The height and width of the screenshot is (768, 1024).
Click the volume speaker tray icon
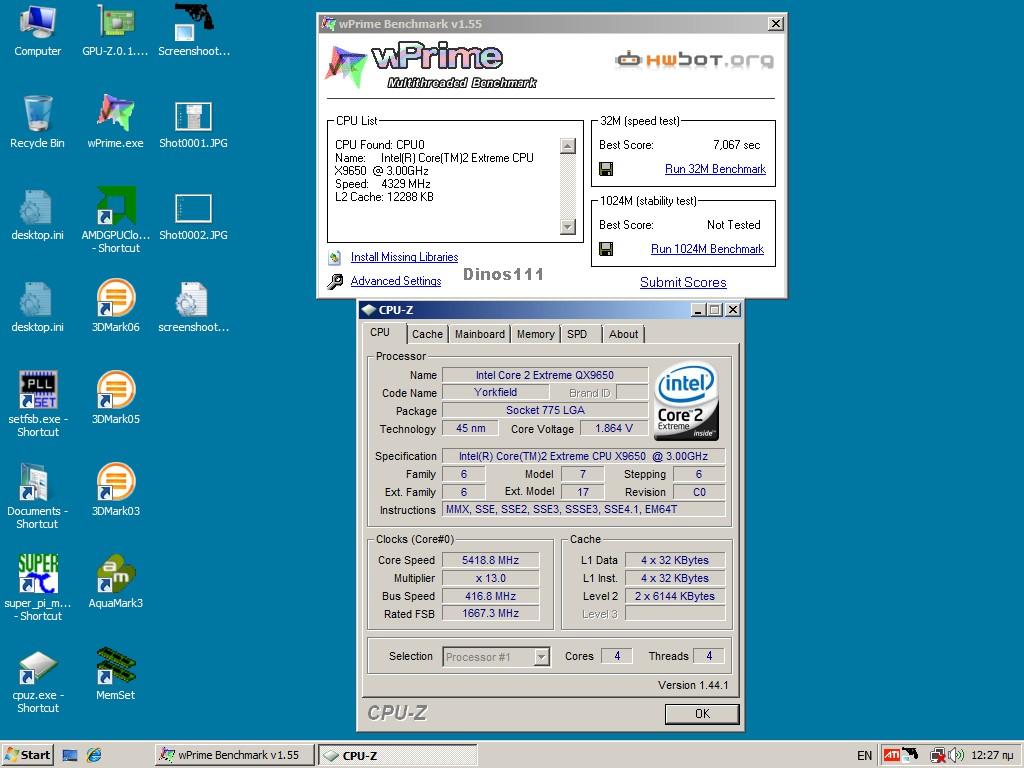coord(955,755)
